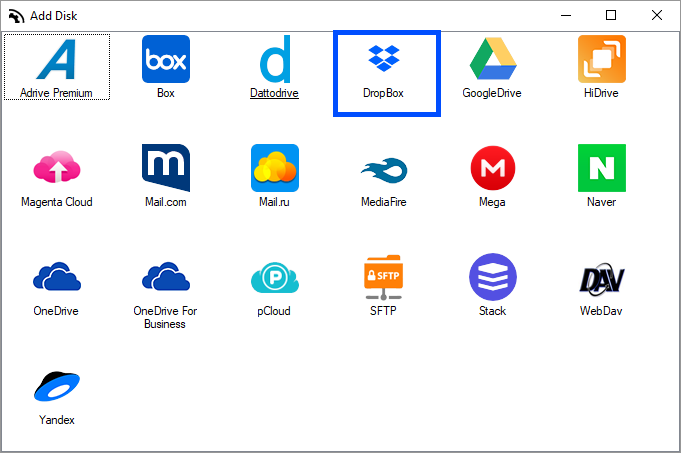Click the Add Disk title bar app icon
The image size is (681, 453).
(x=17, y=16)
